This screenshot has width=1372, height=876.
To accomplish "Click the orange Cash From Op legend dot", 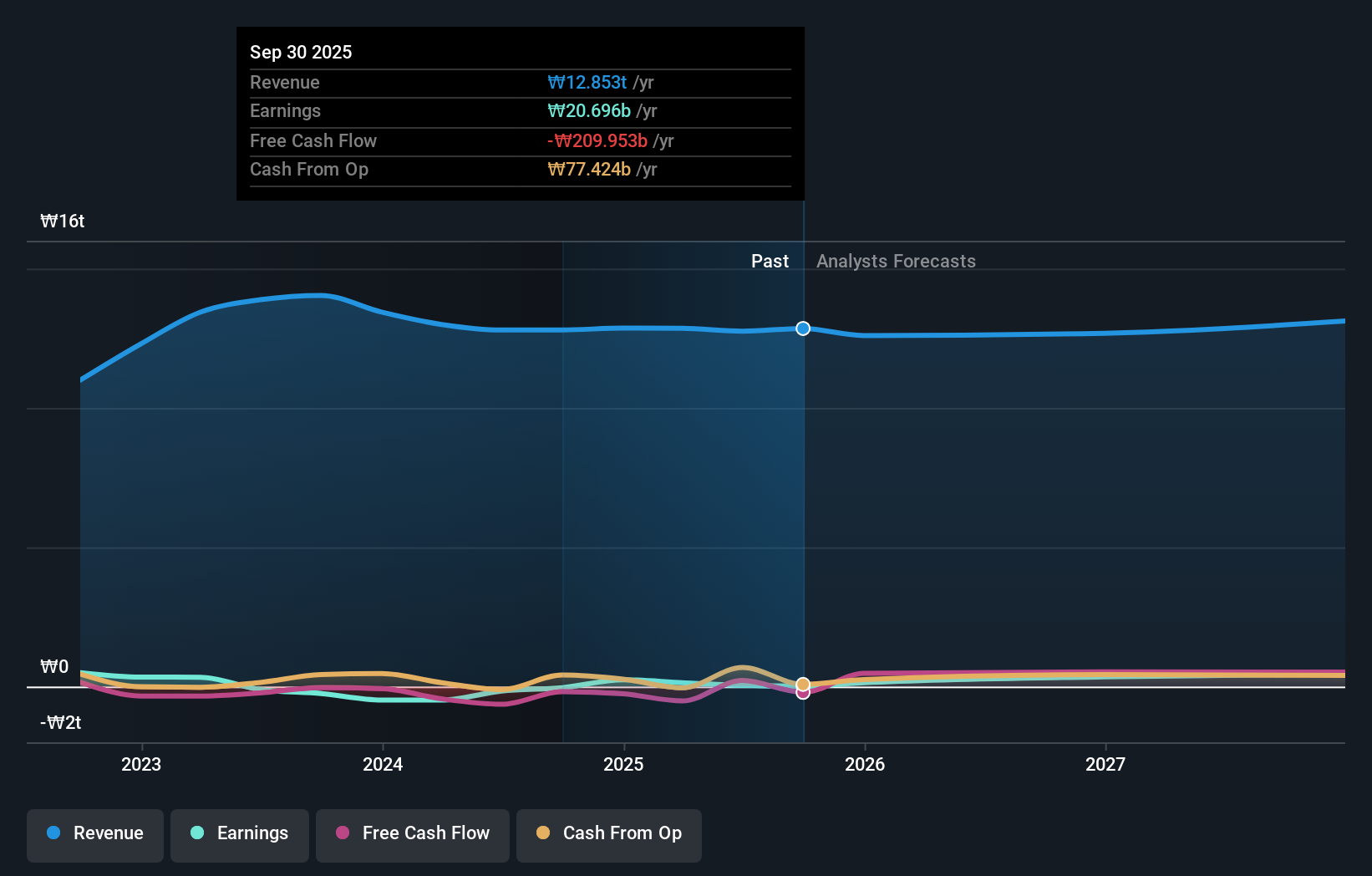I will (543, 833).
